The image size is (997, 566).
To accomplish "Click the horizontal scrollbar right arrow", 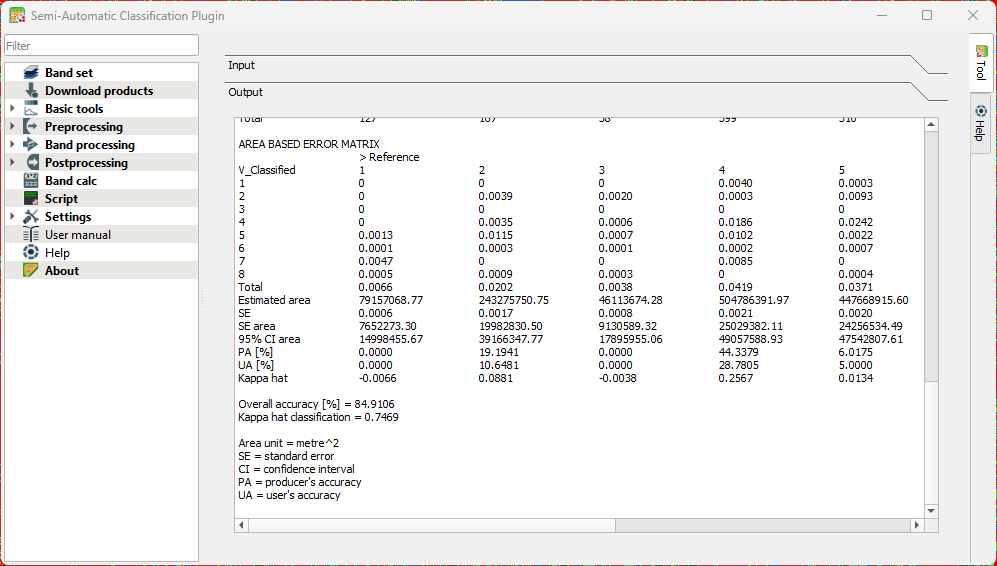I will [x=917, y=525].
